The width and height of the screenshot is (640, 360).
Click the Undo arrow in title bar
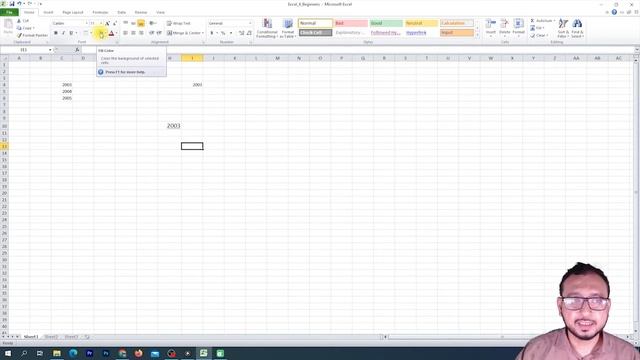coord(19,4)
